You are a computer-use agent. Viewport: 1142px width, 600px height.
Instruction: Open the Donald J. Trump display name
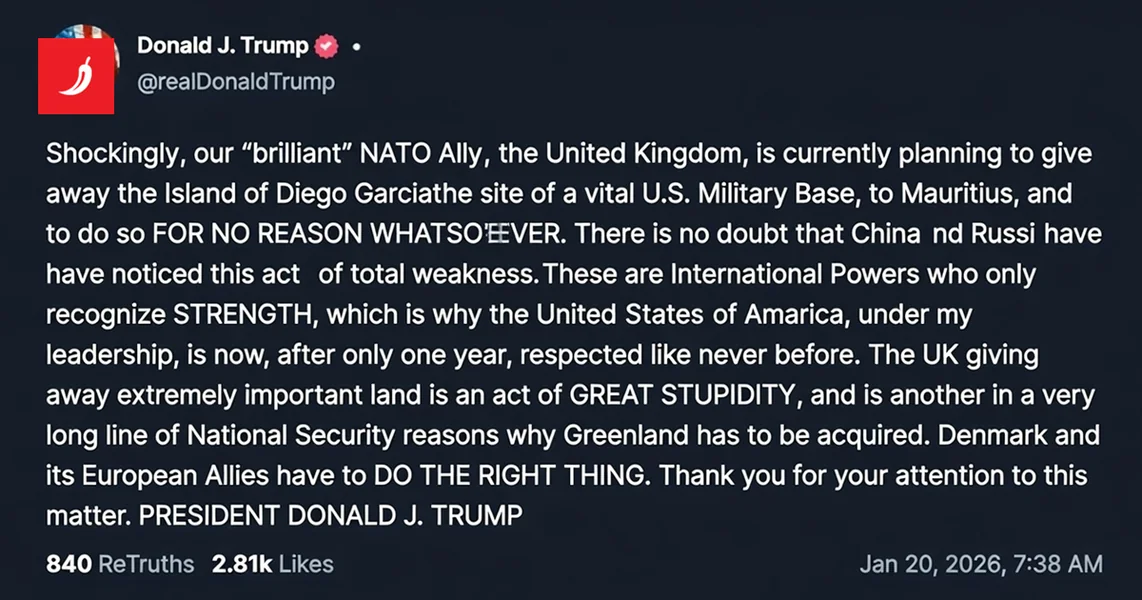point(222,44)
